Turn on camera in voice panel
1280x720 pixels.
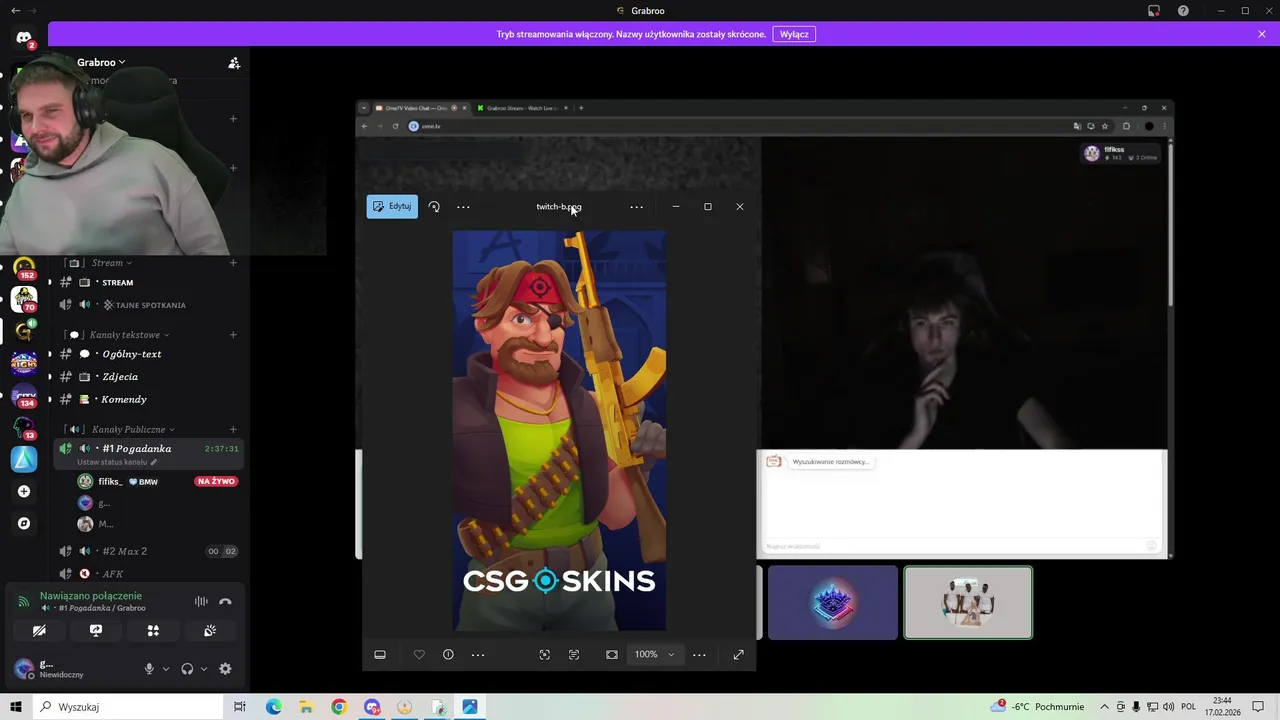click(39, 631)
